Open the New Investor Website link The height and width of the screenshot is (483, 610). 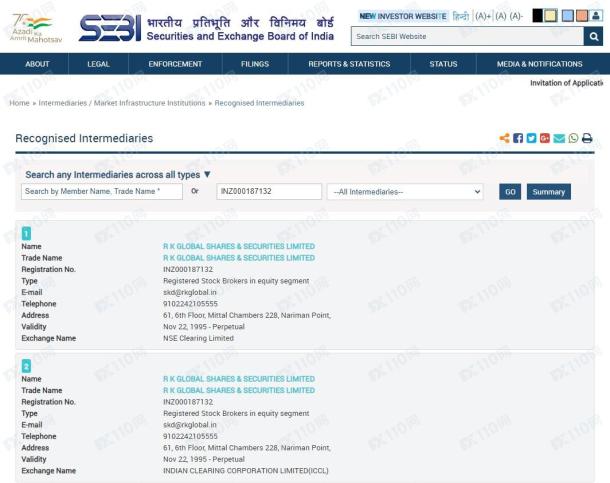click(x=403, y=16)
